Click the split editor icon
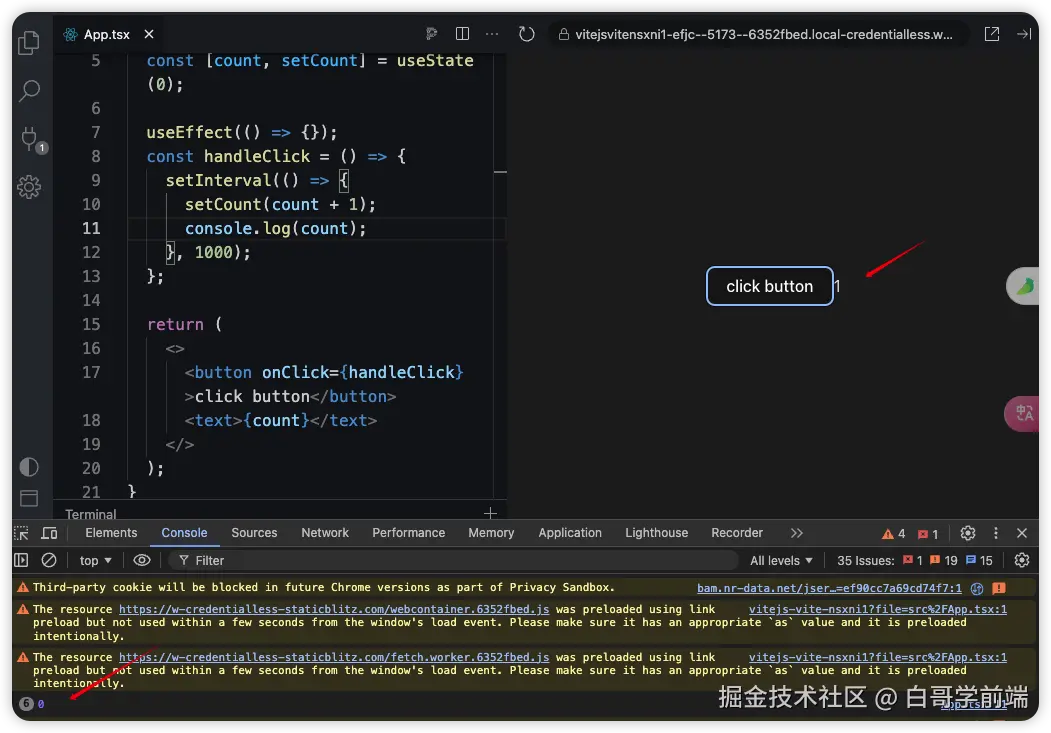This screenshot has height=733, width=1051. click(462, 34)
